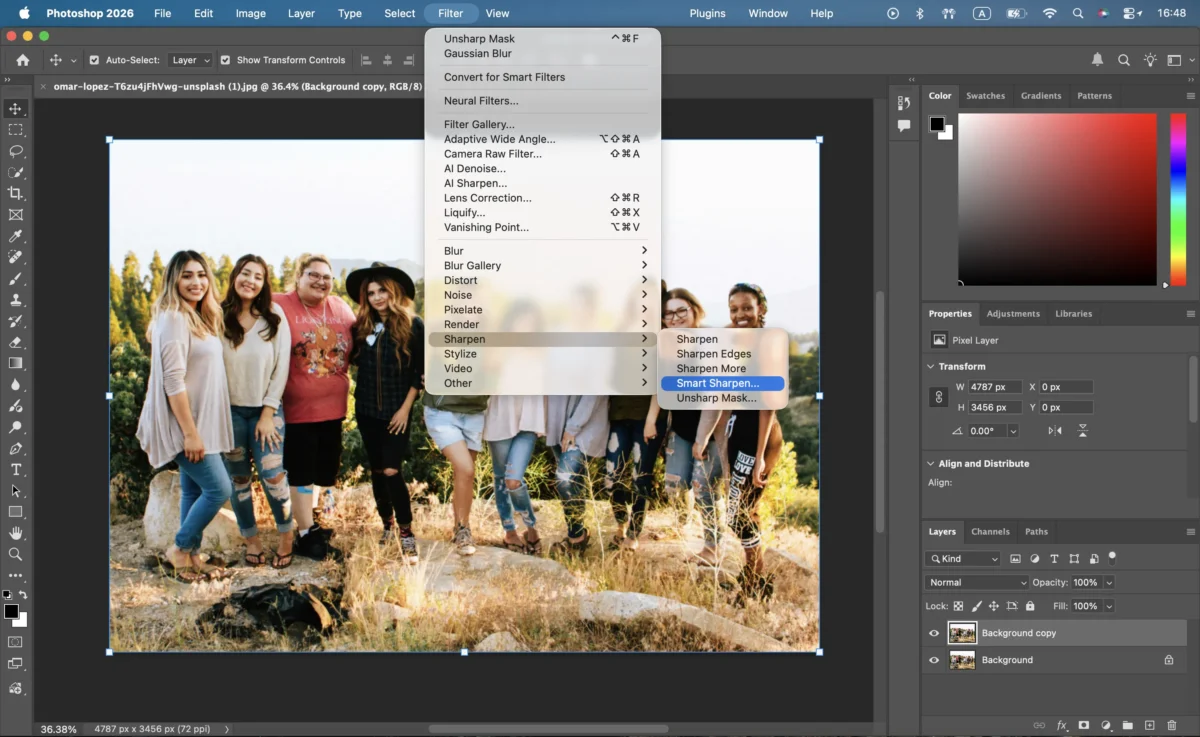Open the blend mode dropdown set to Normal
Screen dimensions: 1200x737
coord(975,582)
